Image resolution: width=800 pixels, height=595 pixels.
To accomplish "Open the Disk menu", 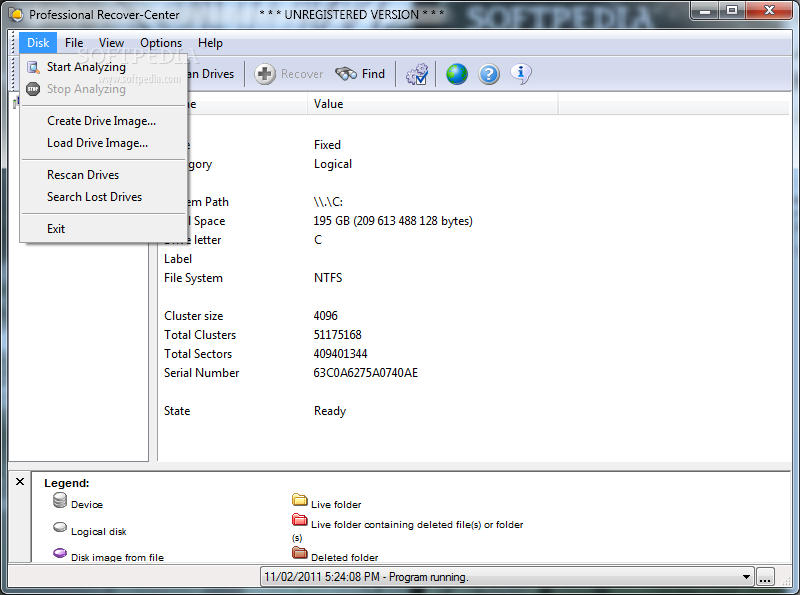I will pyautogui.click(x=38, y=43).
